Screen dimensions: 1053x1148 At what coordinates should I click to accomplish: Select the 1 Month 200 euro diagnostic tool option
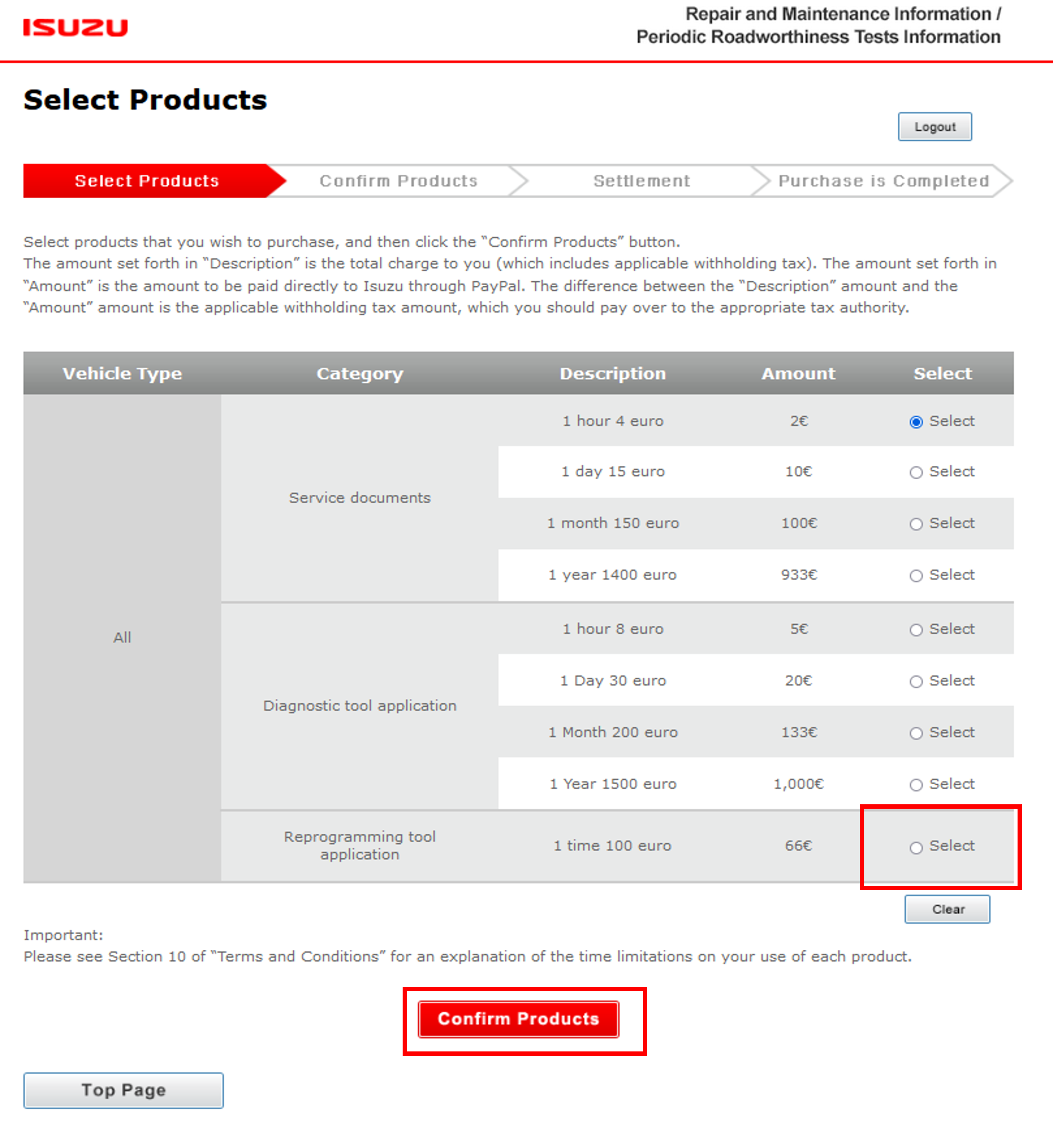(x=916, y=733)
